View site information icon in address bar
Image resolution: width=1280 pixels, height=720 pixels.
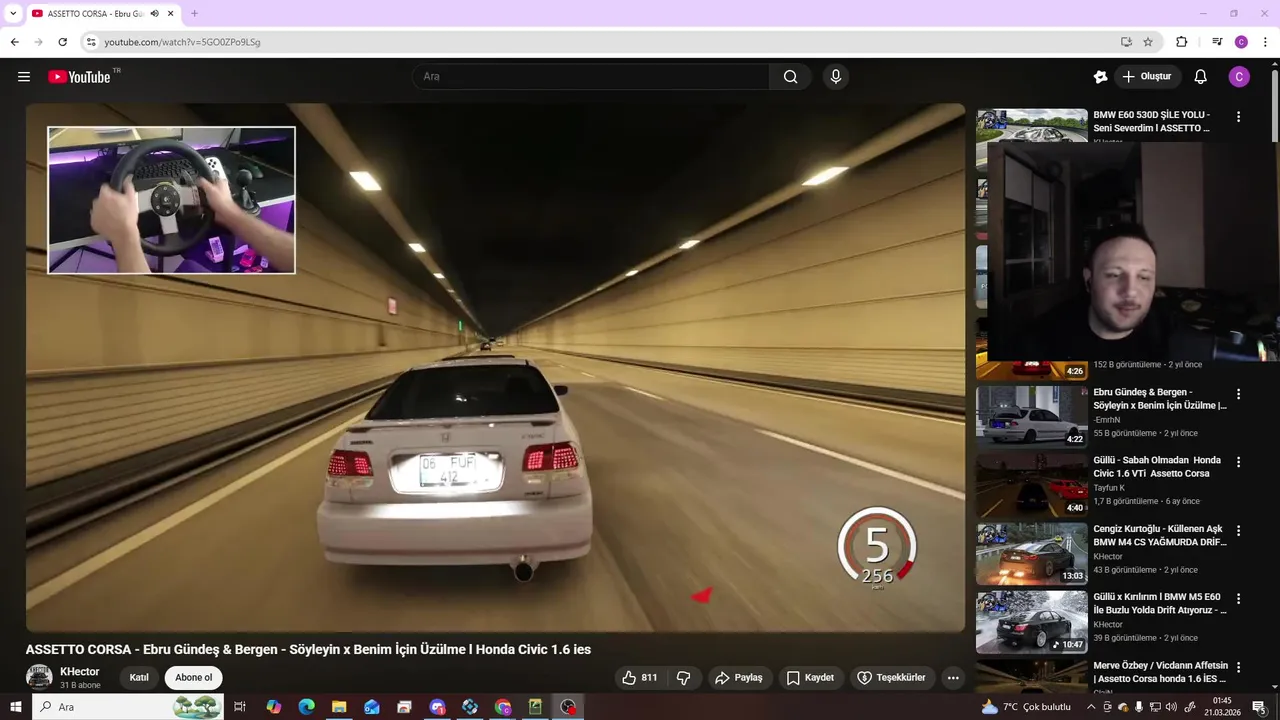(x=91, y=42)
